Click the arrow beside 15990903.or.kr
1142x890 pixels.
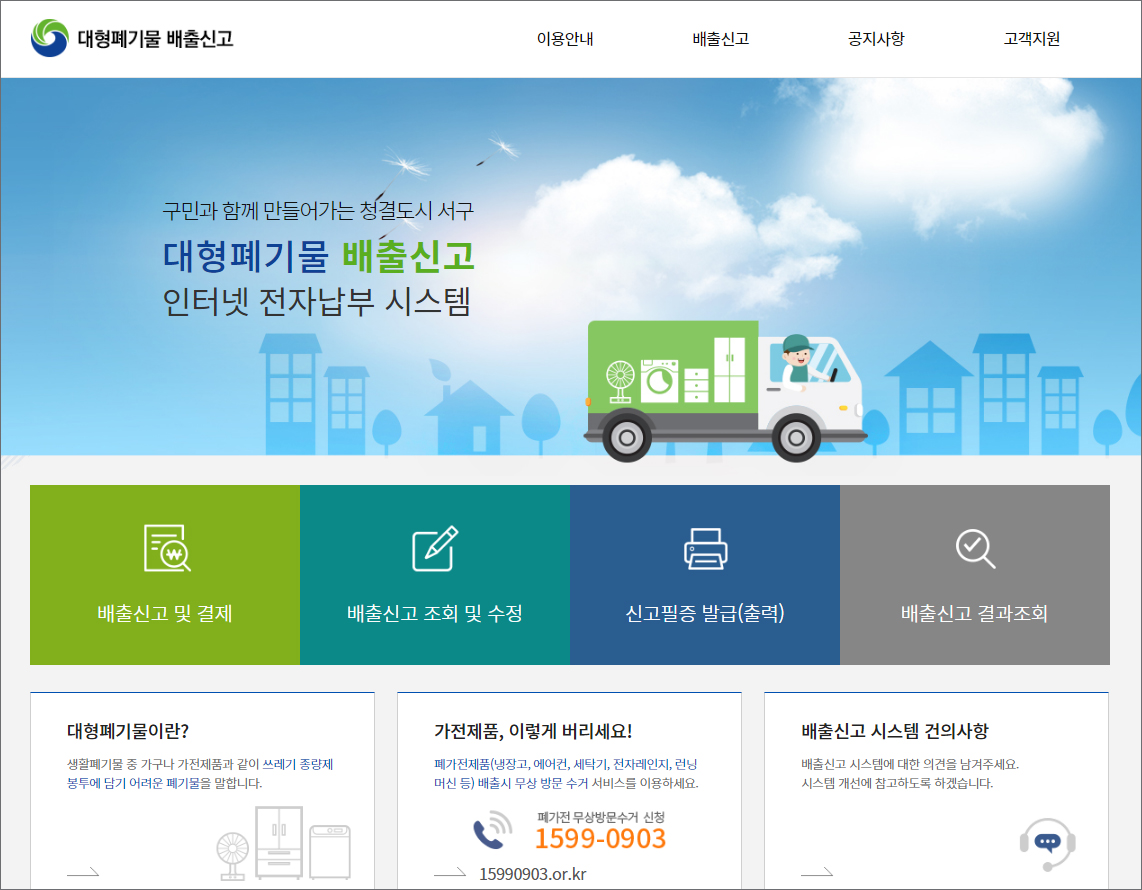pos(450,872)
